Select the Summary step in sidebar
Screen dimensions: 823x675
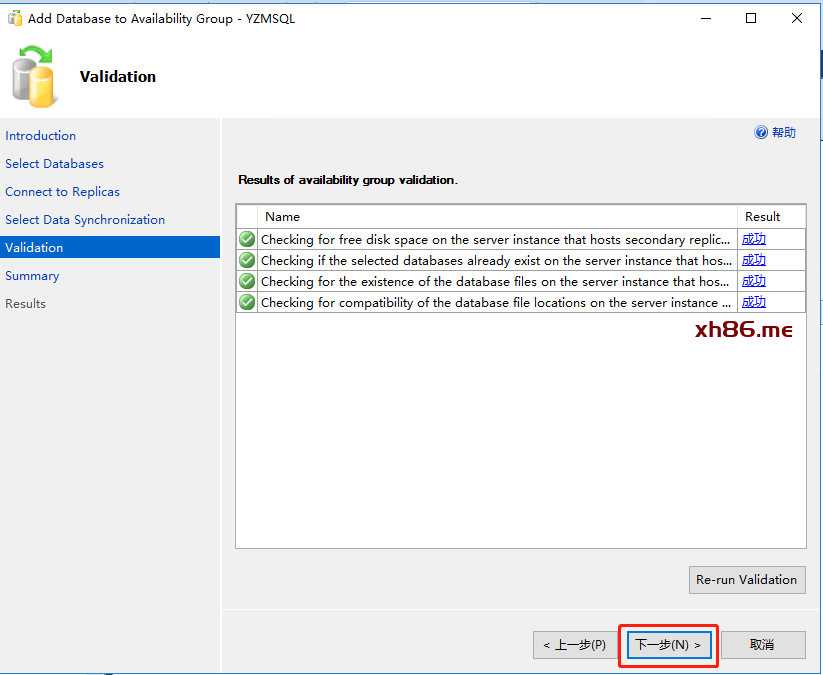[x=32, y=276]
